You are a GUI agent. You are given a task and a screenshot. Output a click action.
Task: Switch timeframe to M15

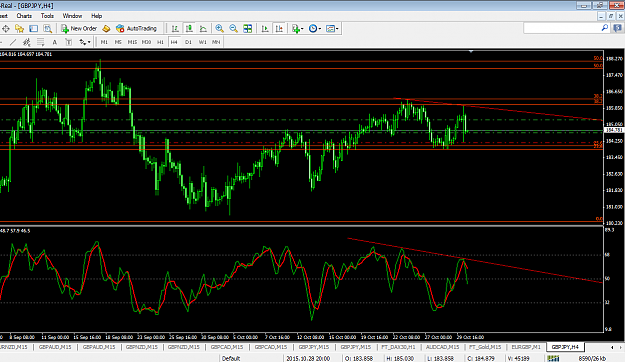(132, 42)
